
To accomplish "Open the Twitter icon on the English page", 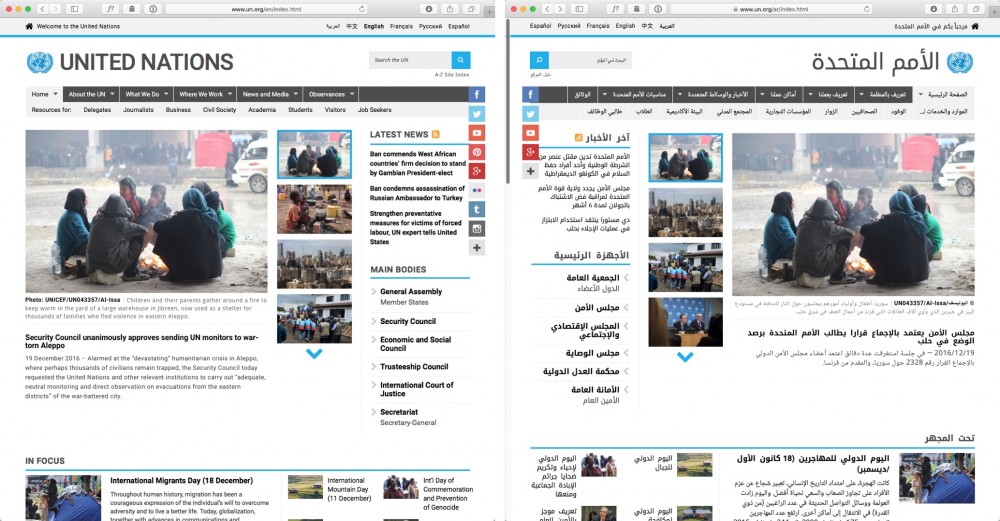I will (x=477, y=114).
